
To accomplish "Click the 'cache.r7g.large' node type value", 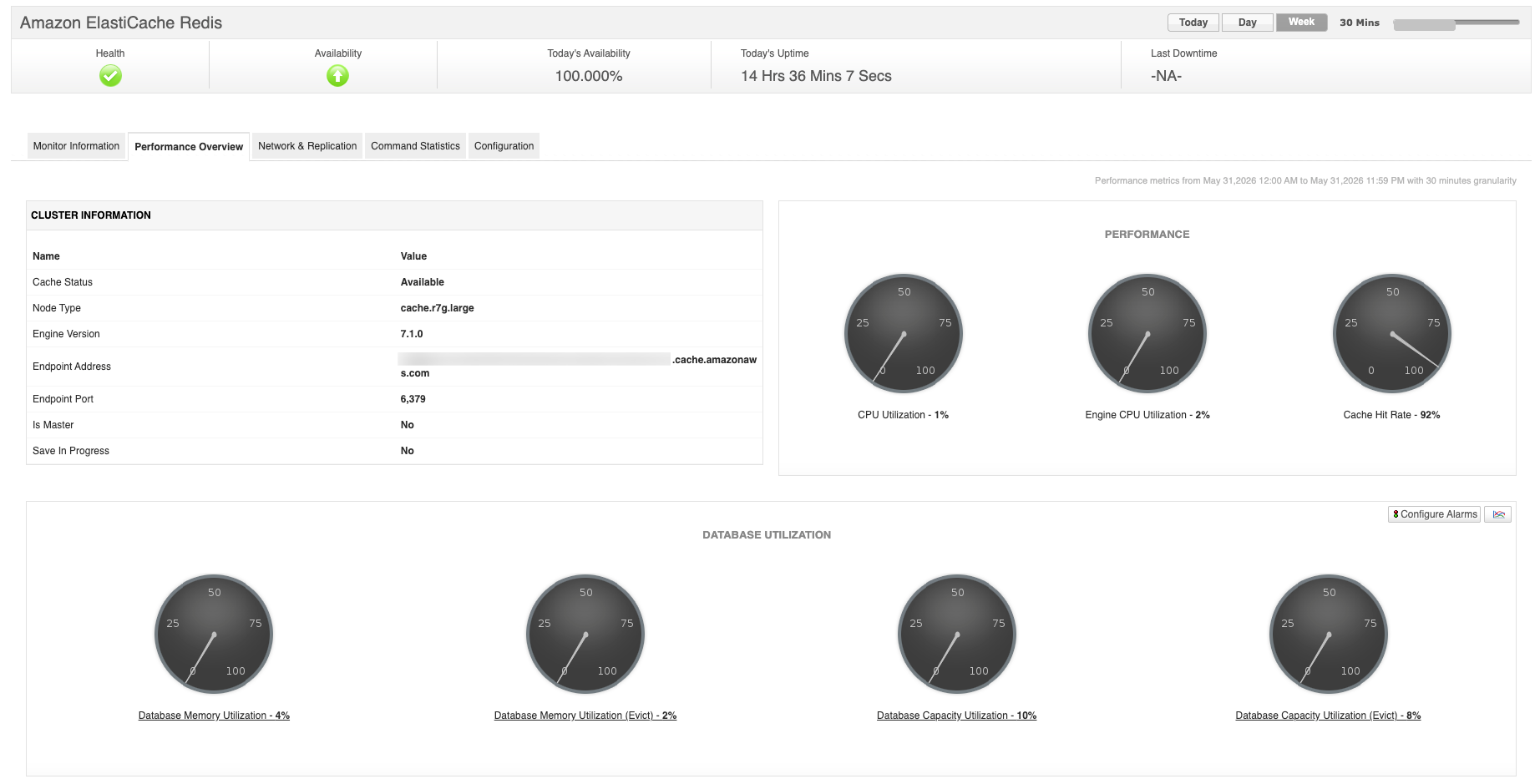I will [437, 308].
